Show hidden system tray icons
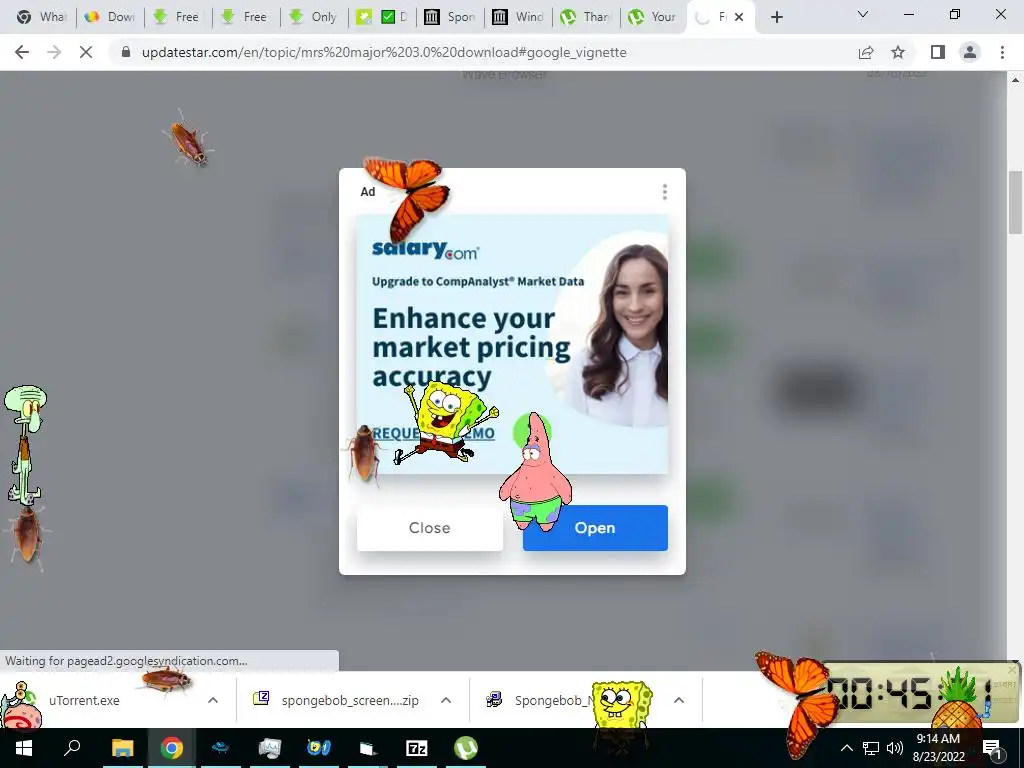Image resolution: width=1024 pixels, height=768 pixels. click(x=846, y=748)
